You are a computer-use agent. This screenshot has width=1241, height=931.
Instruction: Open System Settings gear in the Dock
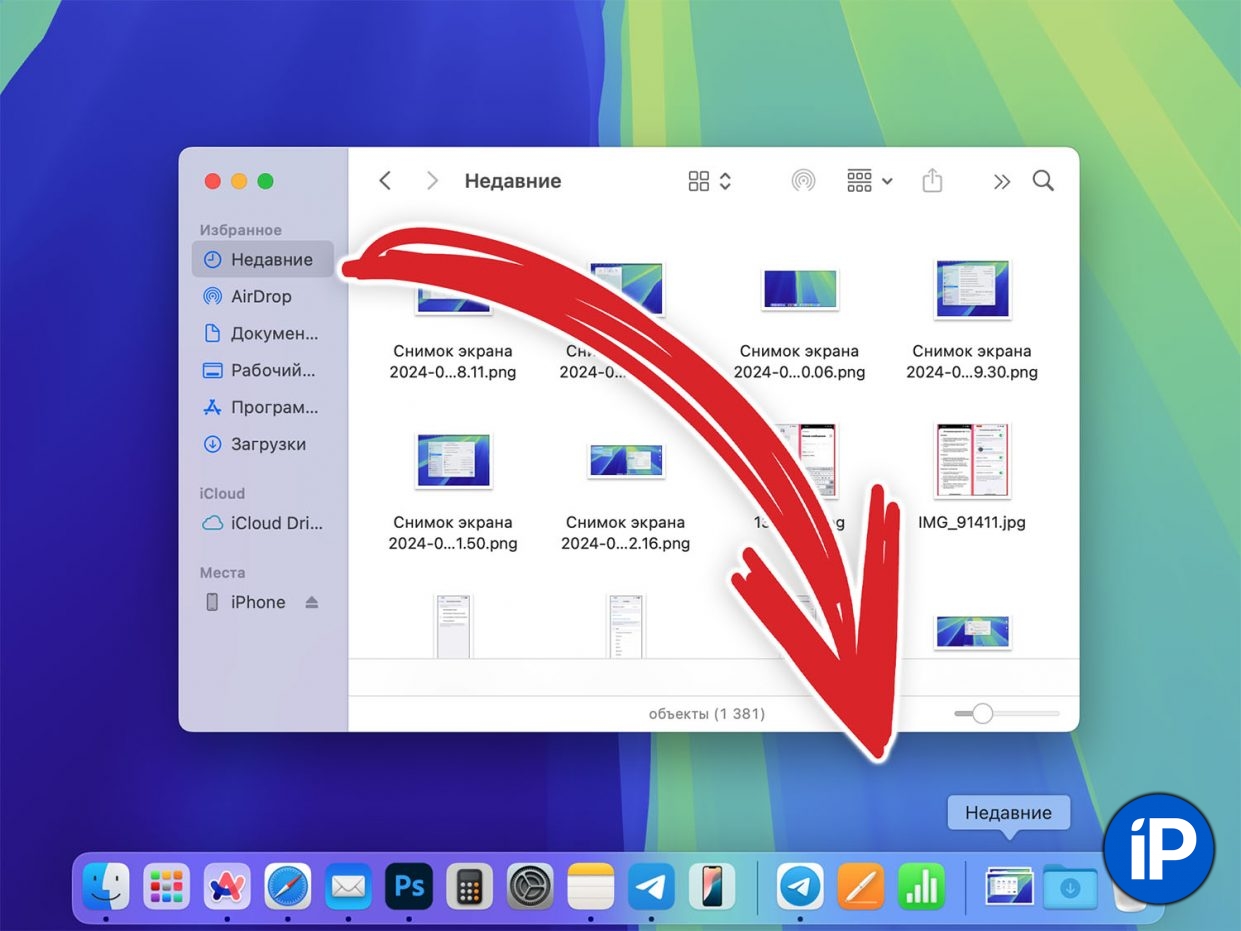pos(530,885)
